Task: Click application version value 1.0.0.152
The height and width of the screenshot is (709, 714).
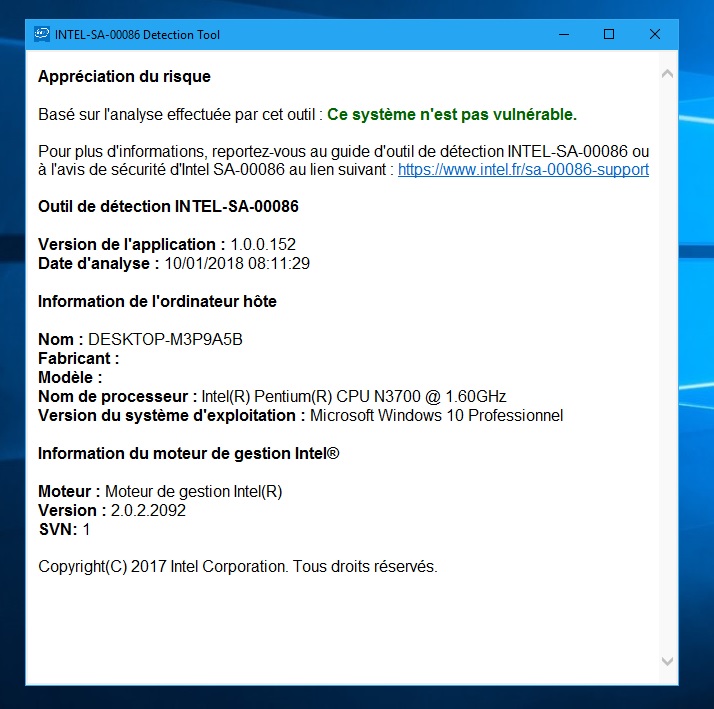Action: click(x=263, y=245)
